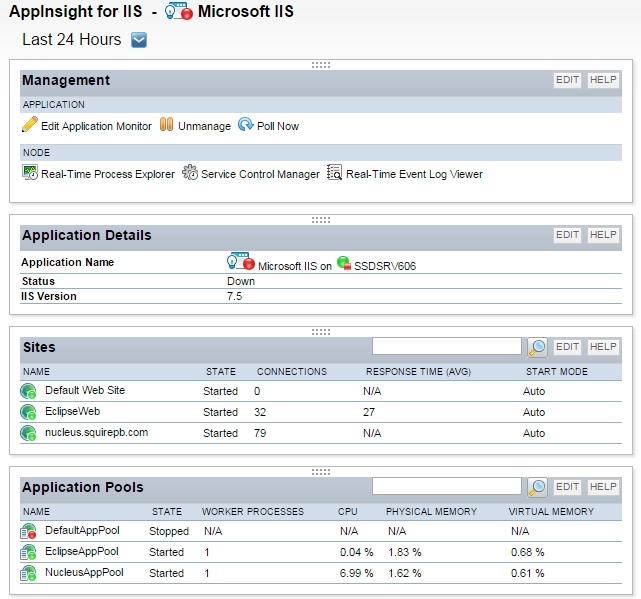641x599 pixels.
Task: Click the Real-Time Event Log Viewer icon
Action: [x=334, y=173]
